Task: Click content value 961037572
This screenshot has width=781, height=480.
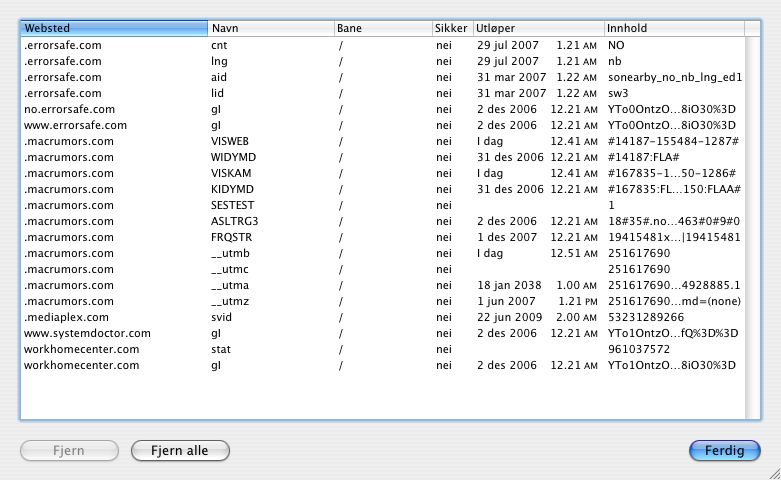Action: point(639,349)
